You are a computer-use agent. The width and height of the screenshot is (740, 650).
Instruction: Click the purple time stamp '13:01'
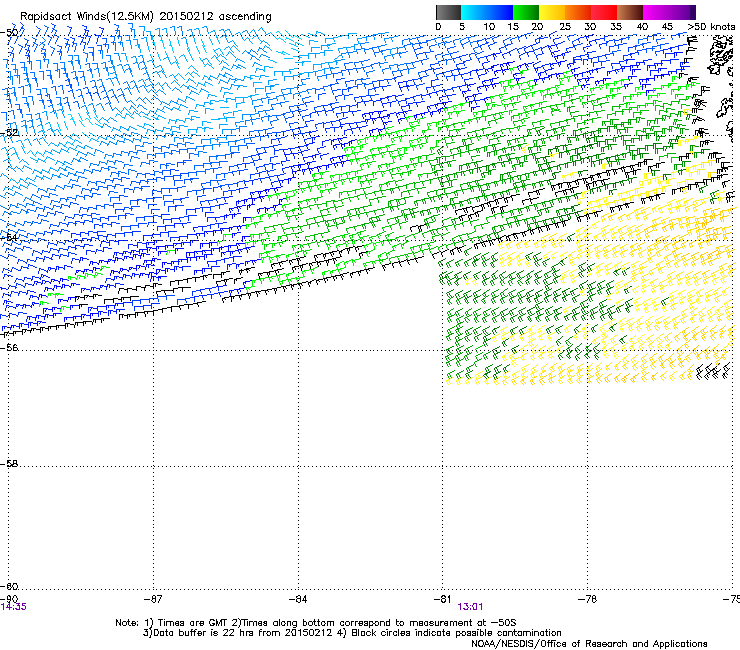click(x=471, y=607)
